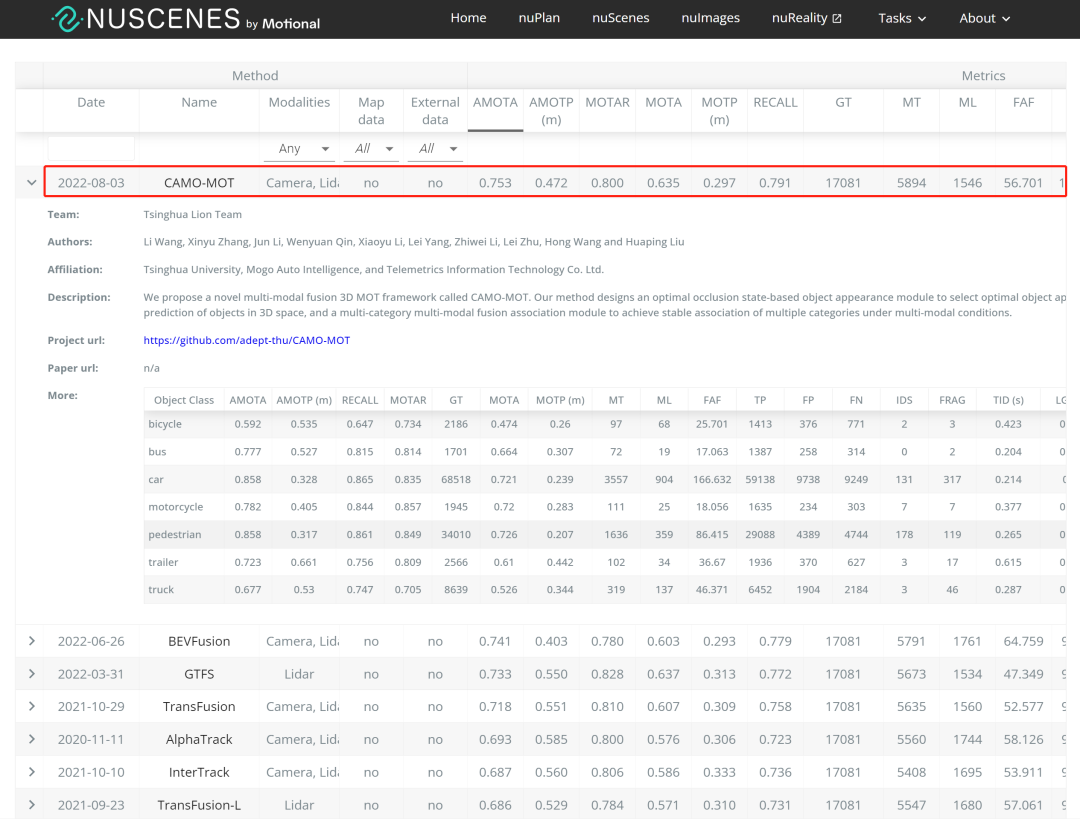Screen dimensions: 1080x819
Task: Click the nuScenes logo icon
Action: 66,18
